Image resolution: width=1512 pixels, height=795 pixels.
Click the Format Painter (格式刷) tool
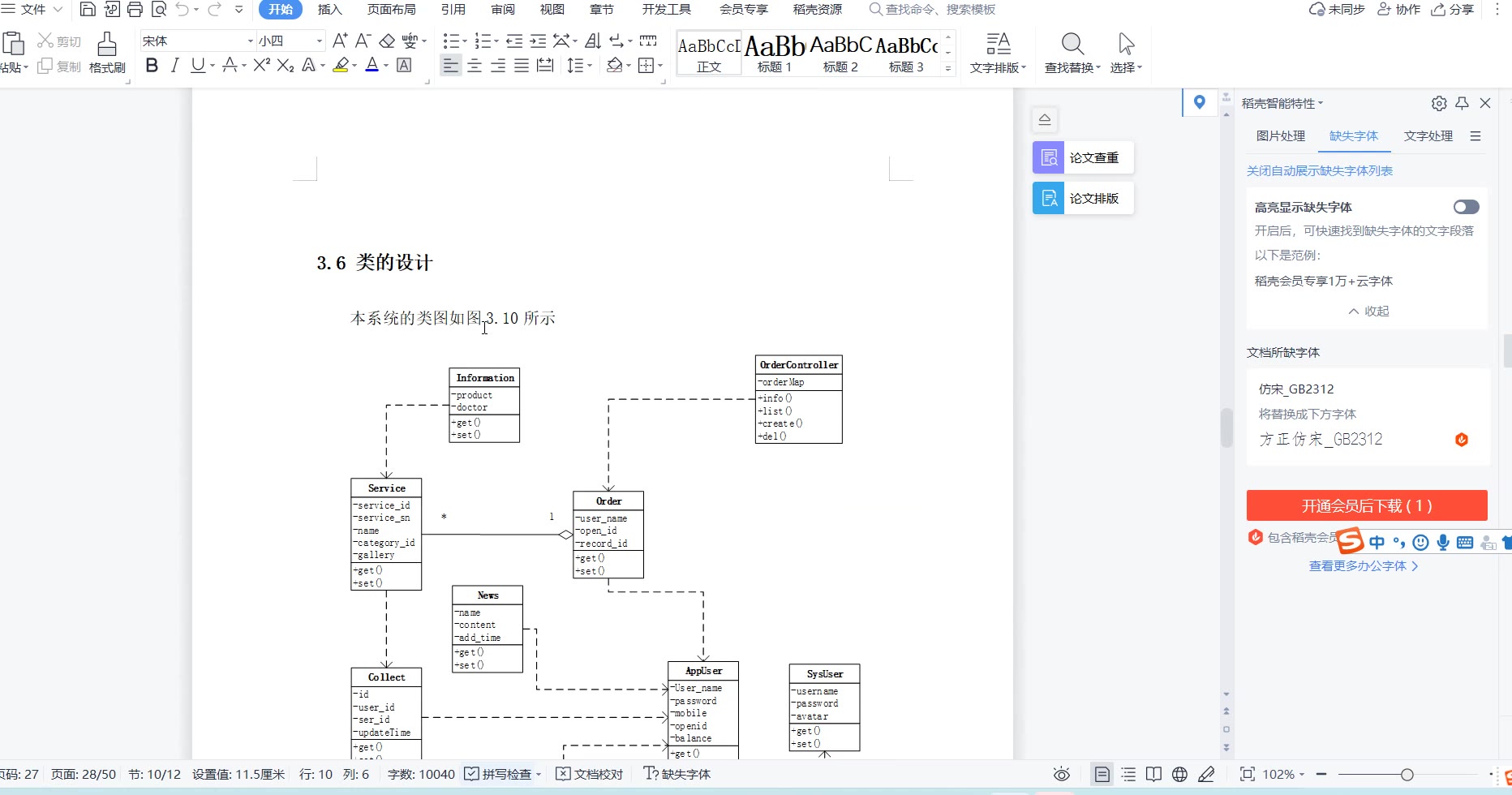pos(107,53)
